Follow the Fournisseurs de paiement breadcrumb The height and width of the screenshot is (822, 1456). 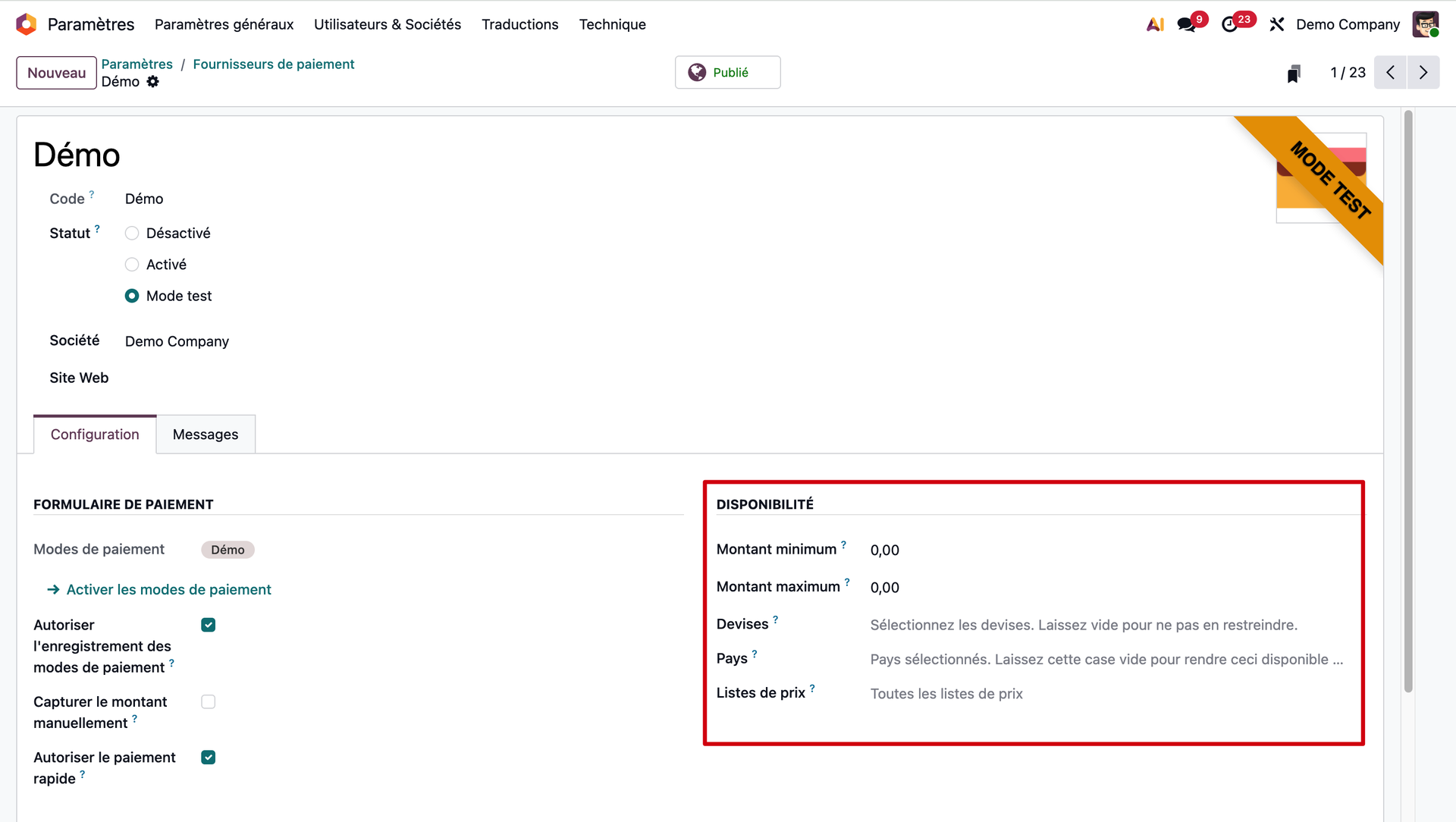274,64
